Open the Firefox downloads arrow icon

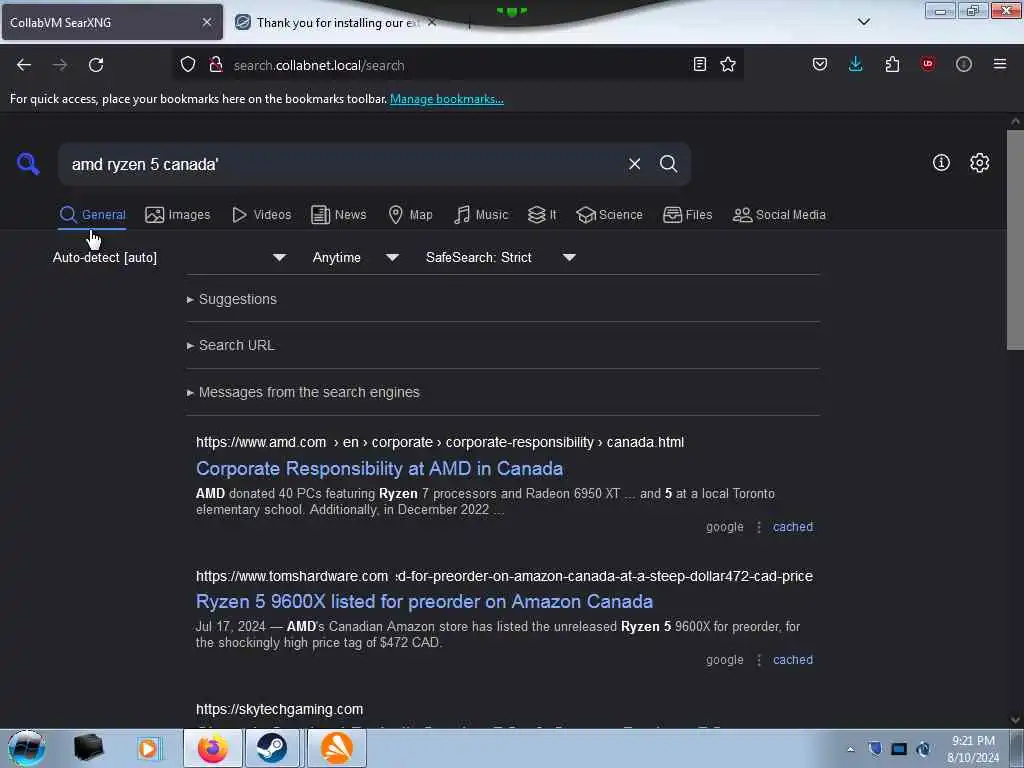click(856, 64)
